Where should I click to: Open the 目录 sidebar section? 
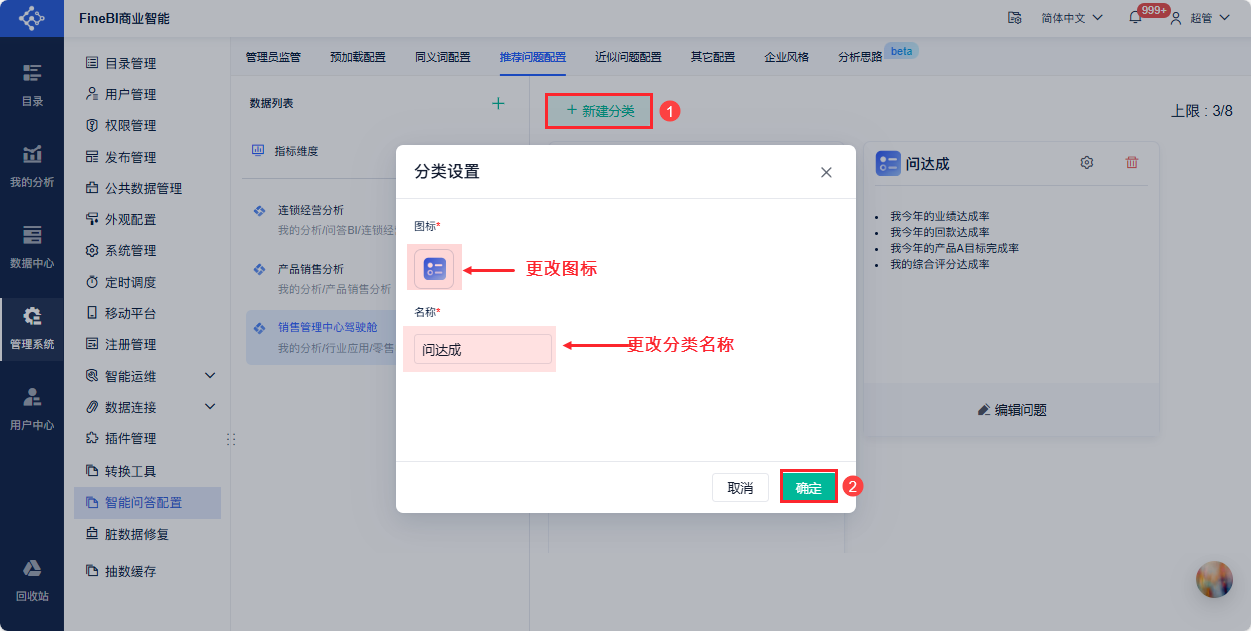(32, 85)
